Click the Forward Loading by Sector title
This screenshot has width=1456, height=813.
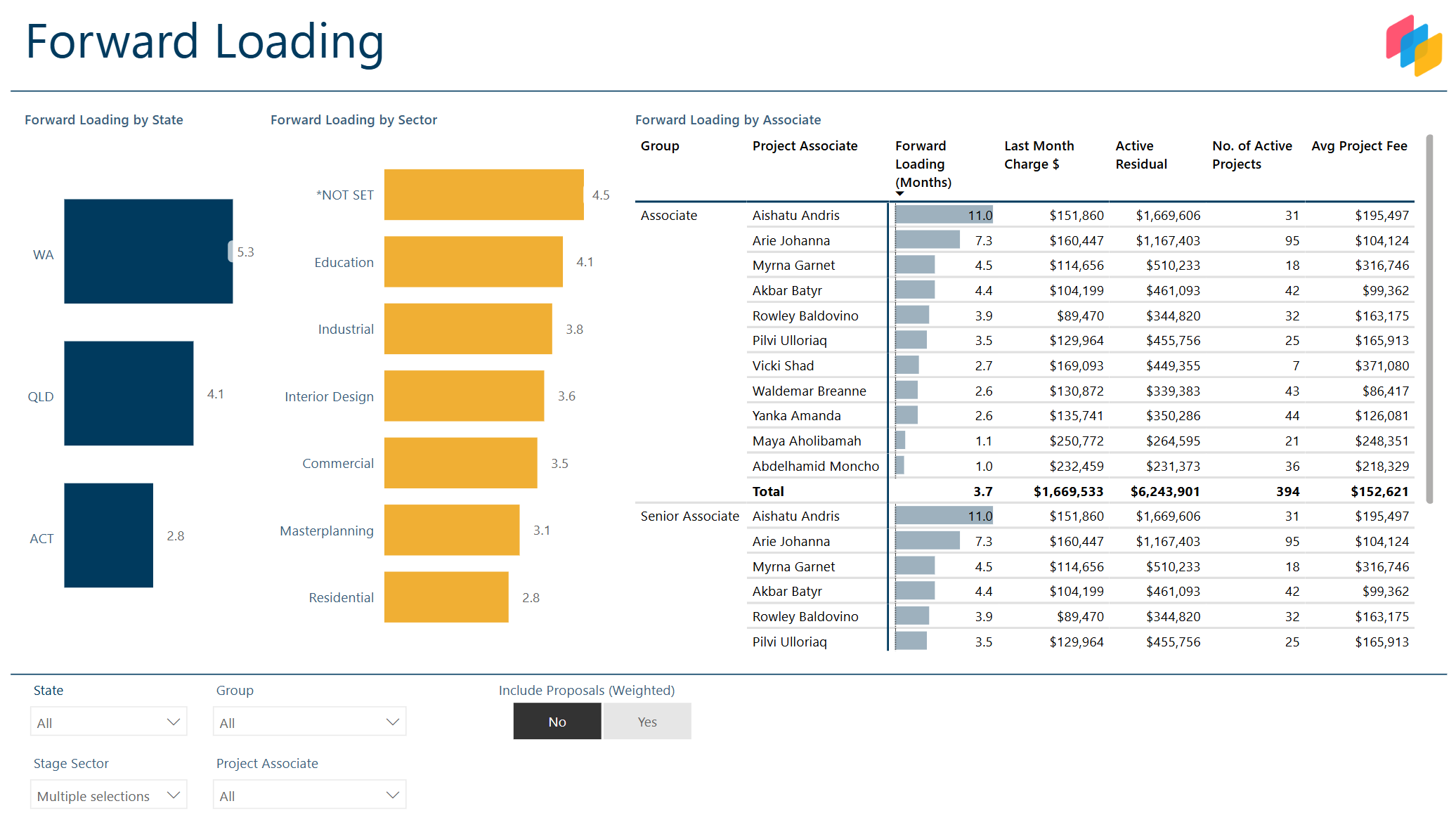353,120
